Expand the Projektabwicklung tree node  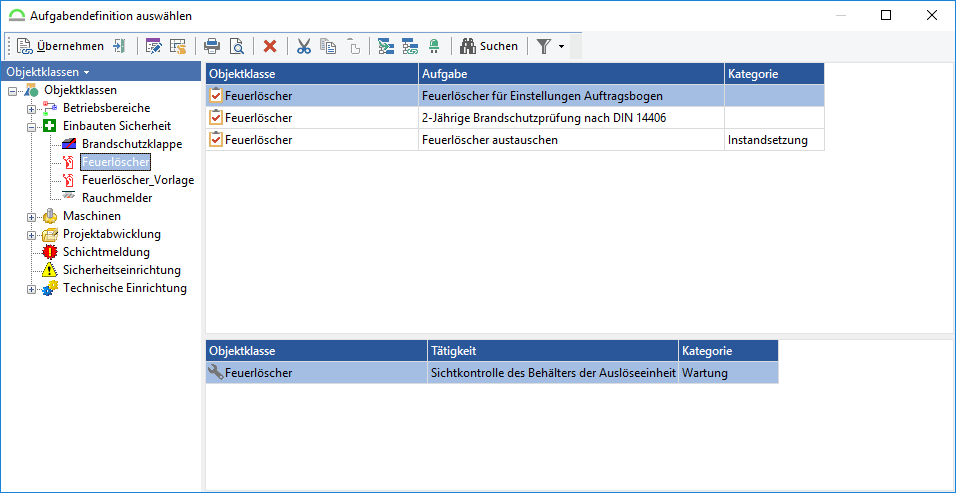[32, 235]
